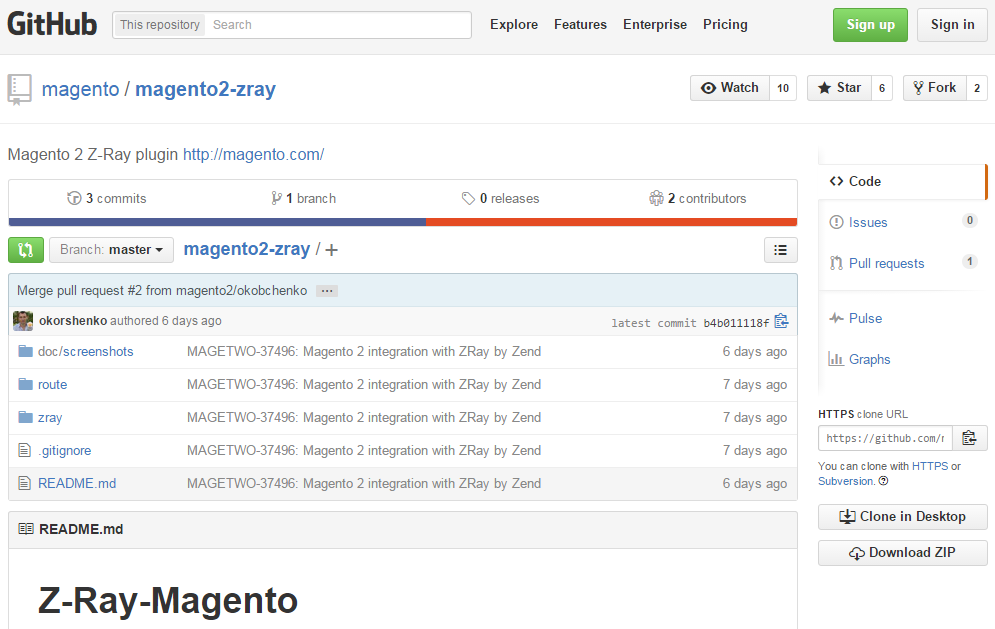Click the HTTPS clone URL text field
The width and height of the screenshot is (995, 629).
[886, 438]
